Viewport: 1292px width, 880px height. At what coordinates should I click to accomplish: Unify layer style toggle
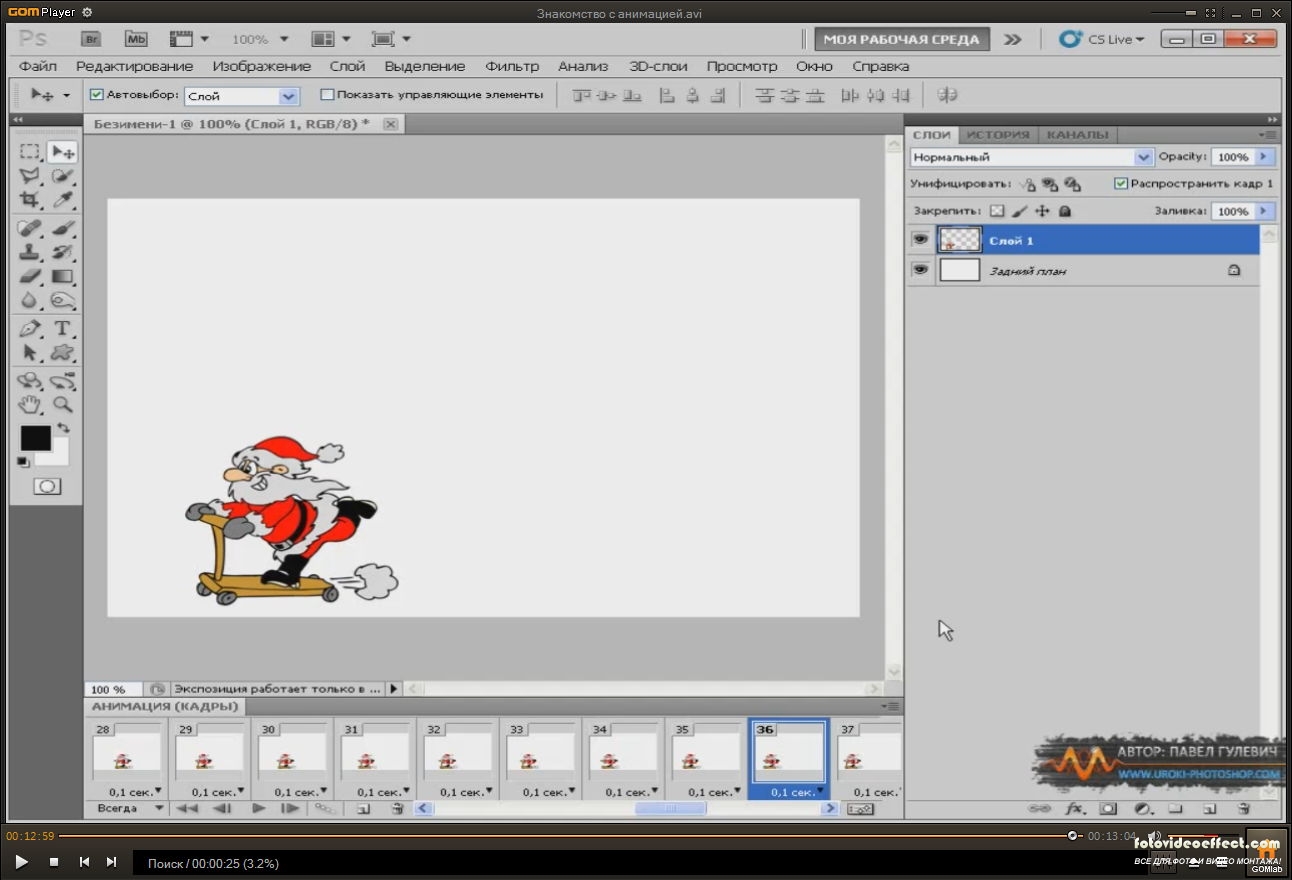click(x=1073, y=184)
